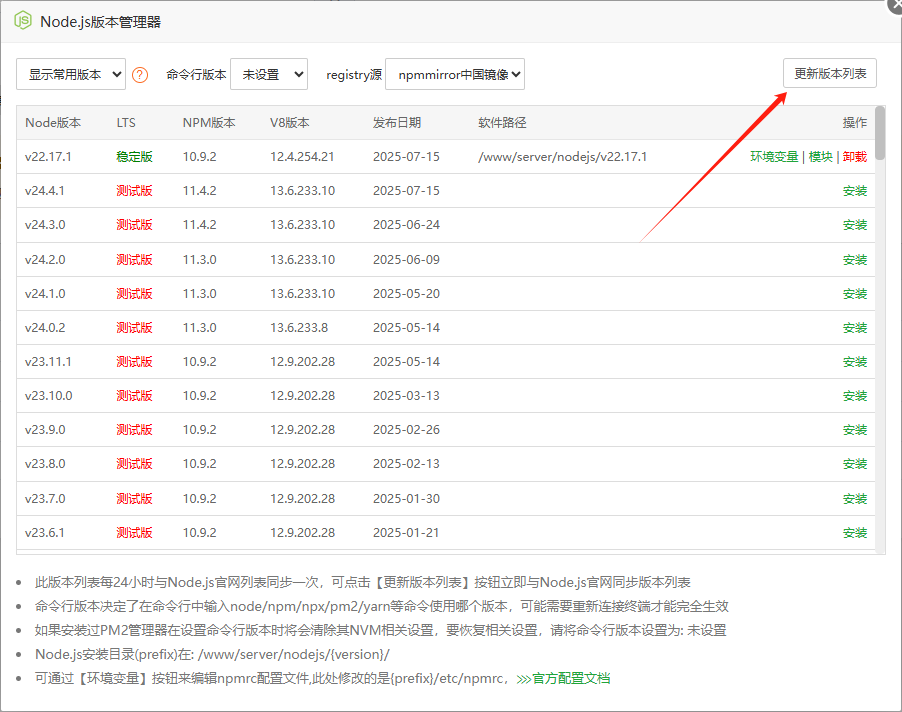Open the registry源 npmmirror dropdown
The image size is (902, 712).
(454, 74)
